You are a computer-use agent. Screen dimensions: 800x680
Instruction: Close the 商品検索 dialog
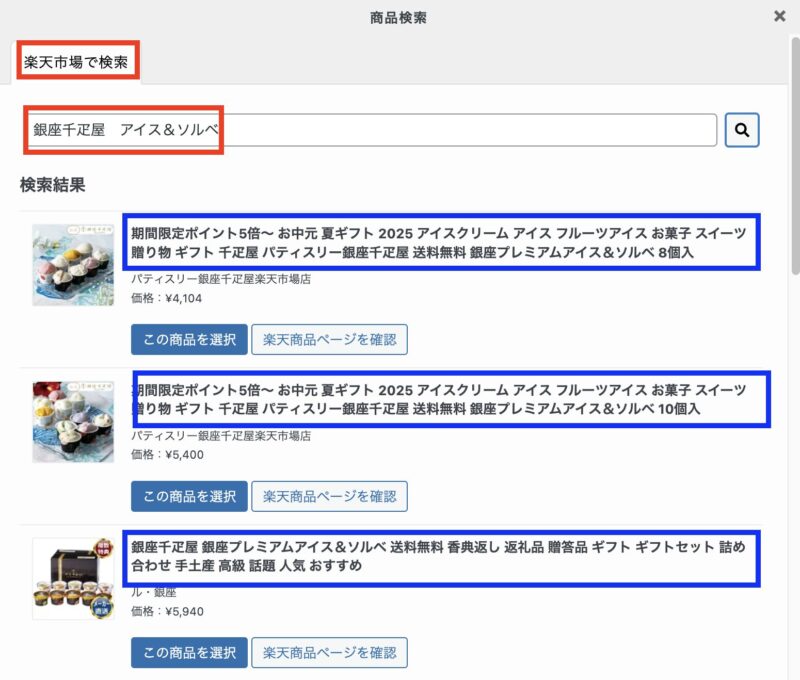click(x=779, y=16)
